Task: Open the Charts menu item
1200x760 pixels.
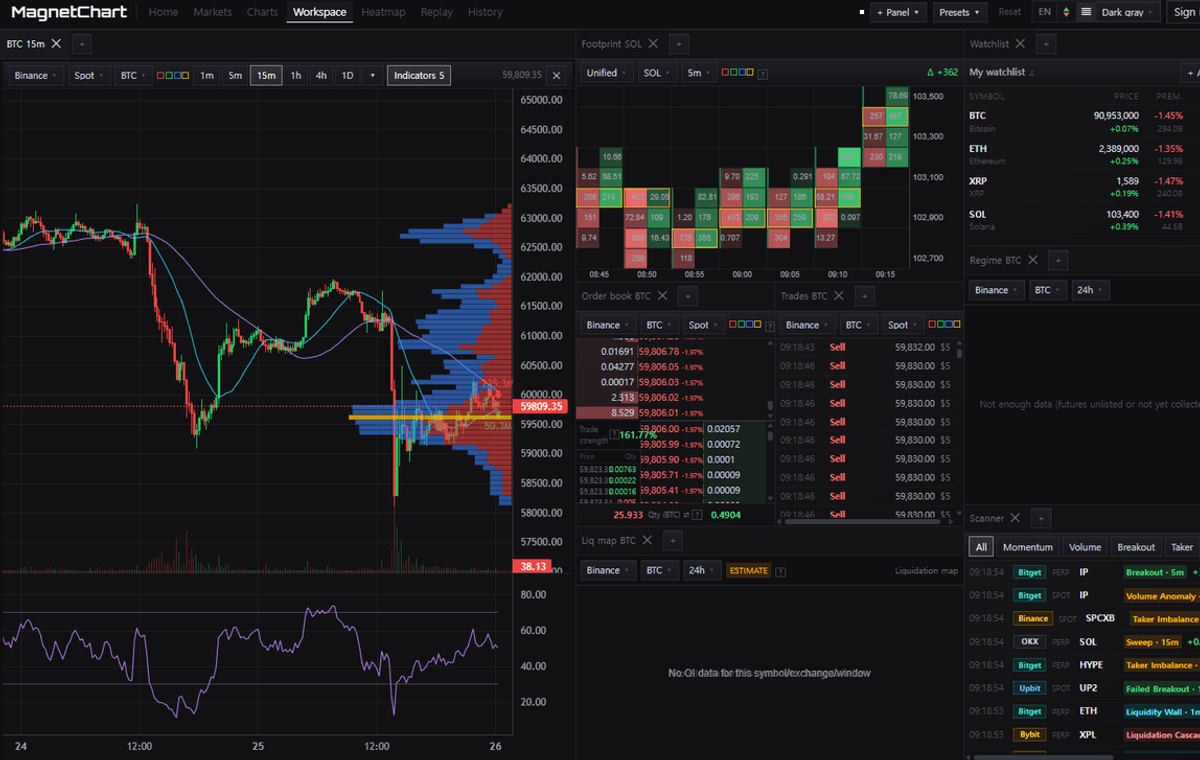Action: pos(262,12)
